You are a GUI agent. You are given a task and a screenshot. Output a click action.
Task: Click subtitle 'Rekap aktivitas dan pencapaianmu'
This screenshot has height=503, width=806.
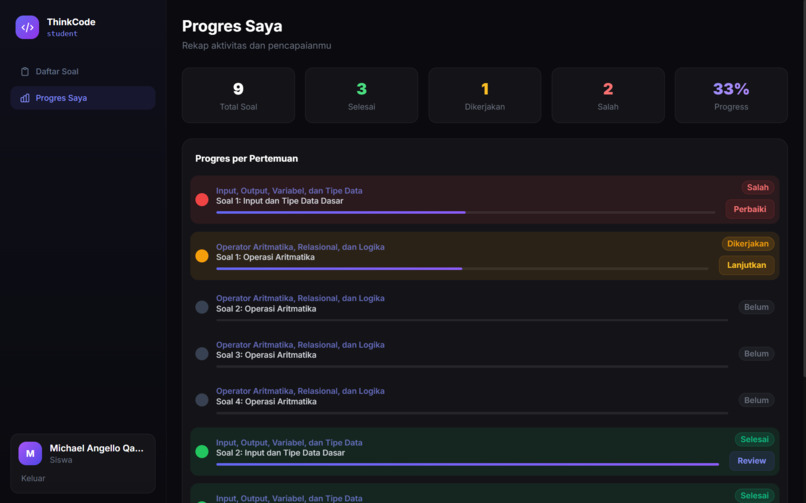[x=257, y=45]
